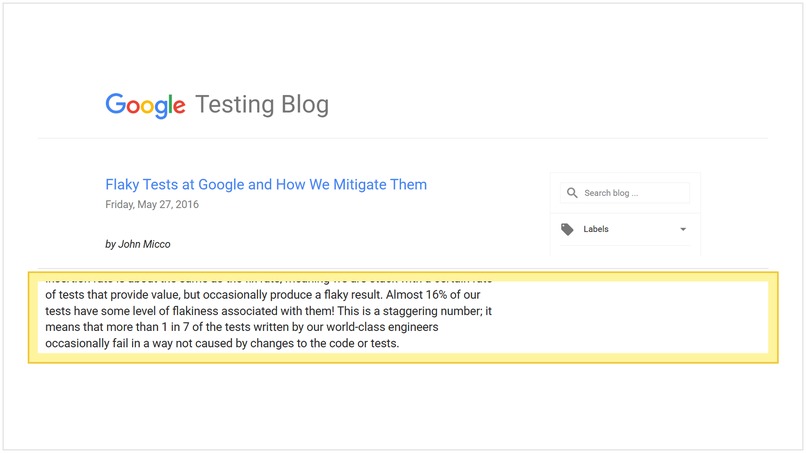Click the colorful Google logo

(x=145, y=105)
